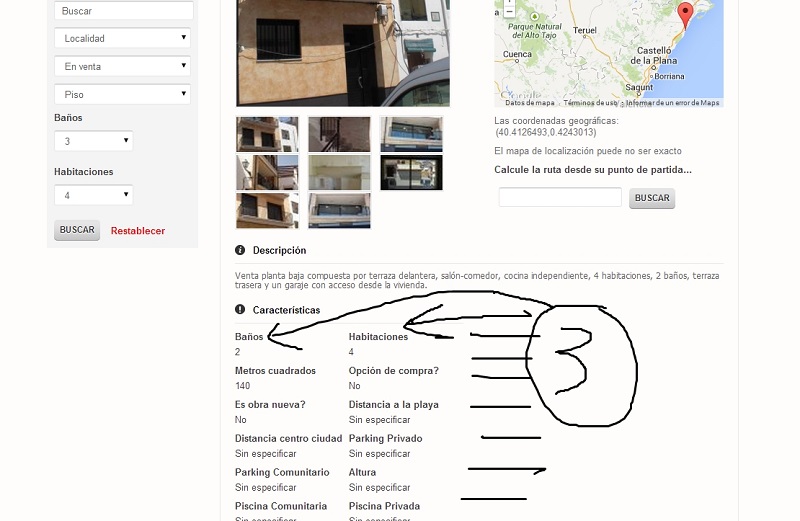Click the Características exclamation icon
Viewport: 800px width, 521px height.
tap(240, 309)
